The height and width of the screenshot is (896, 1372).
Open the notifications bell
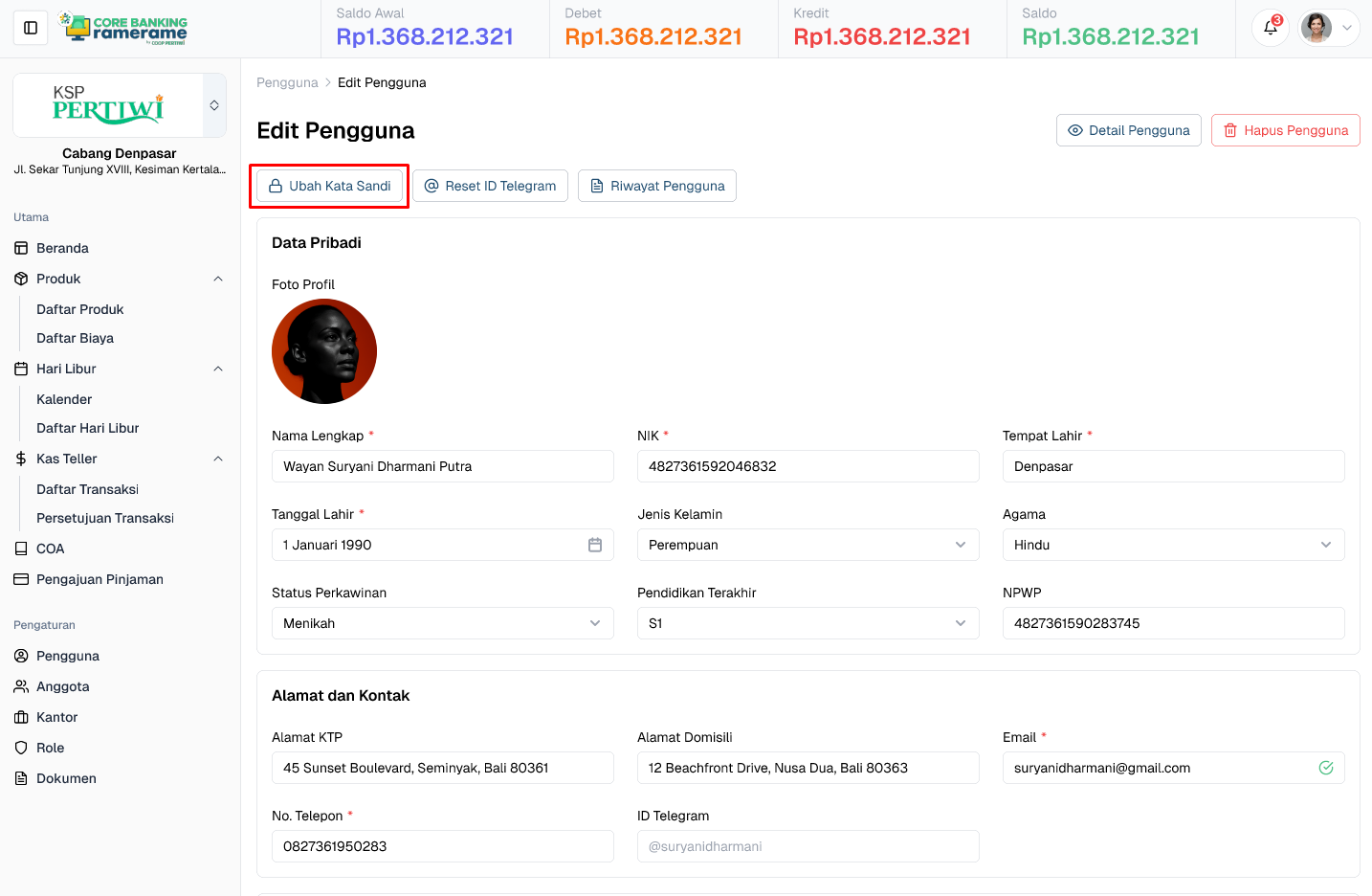(1270, 28)
